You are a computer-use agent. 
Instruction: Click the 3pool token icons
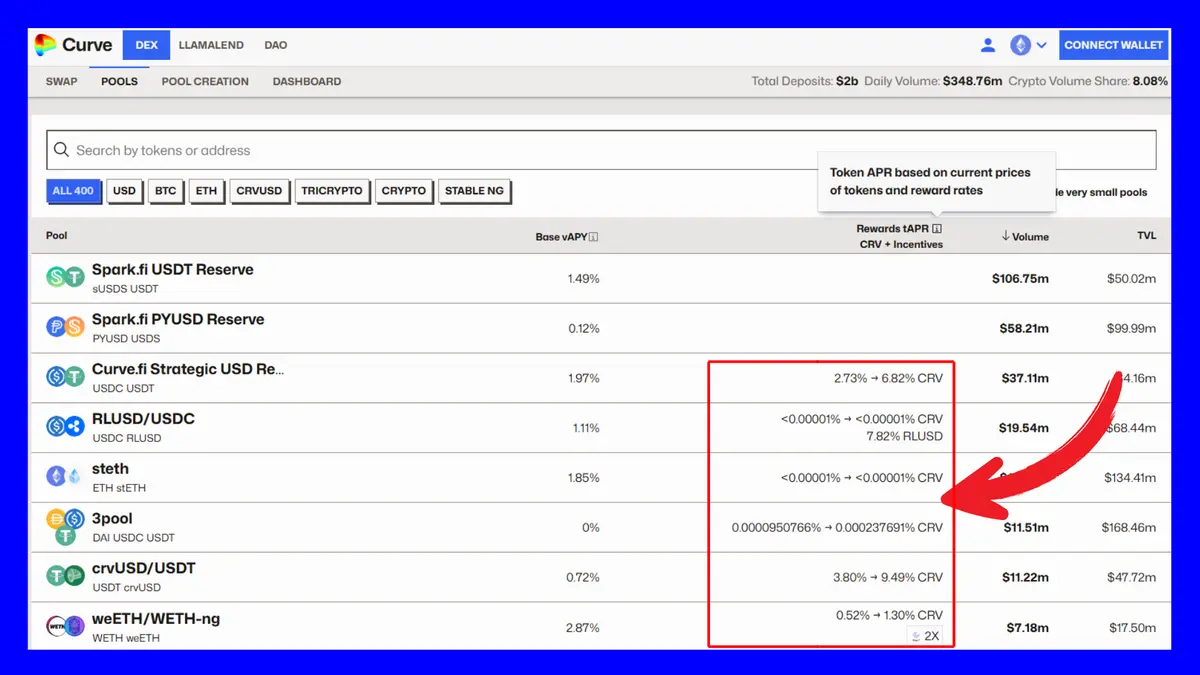[66, 527]
